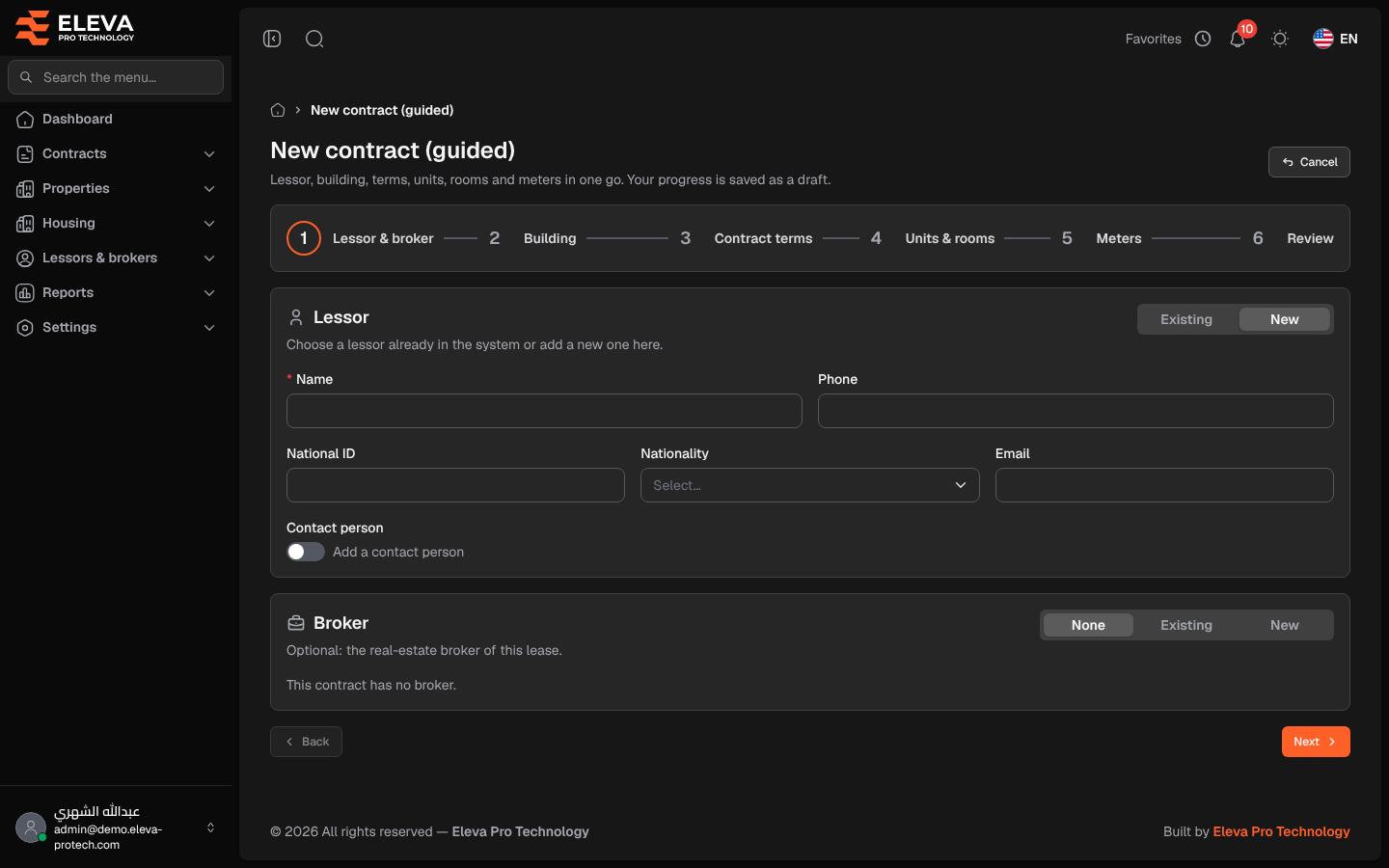Collapse the sidebar panel icon
Viewport: 1389px width, 868px height.
coord(272,39)
